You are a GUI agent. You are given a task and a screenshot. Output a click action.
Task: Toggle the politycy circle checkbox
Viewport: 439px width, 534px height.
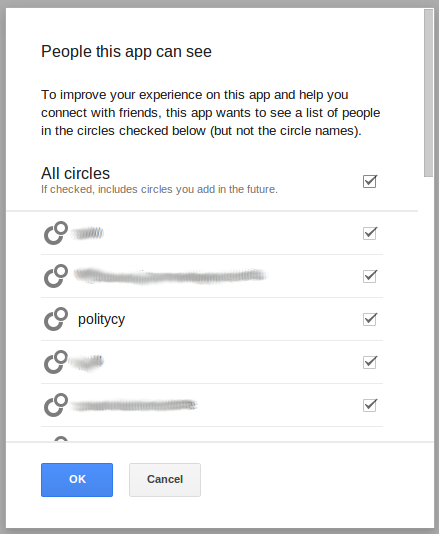point(370,319)
